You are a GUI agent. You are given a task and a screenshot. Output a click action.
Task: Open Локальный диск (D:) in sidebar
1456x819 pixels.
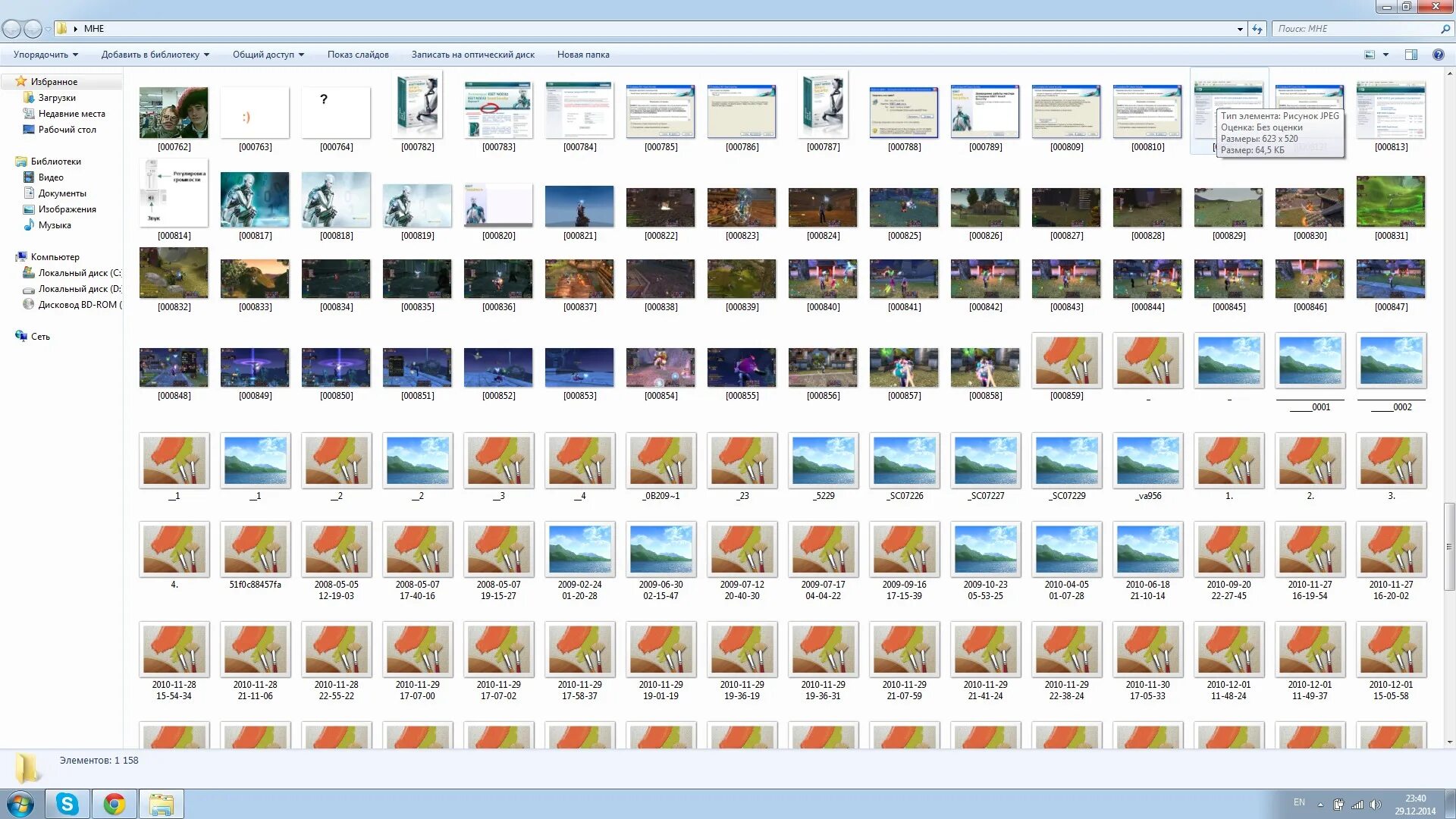click(79, 289)
